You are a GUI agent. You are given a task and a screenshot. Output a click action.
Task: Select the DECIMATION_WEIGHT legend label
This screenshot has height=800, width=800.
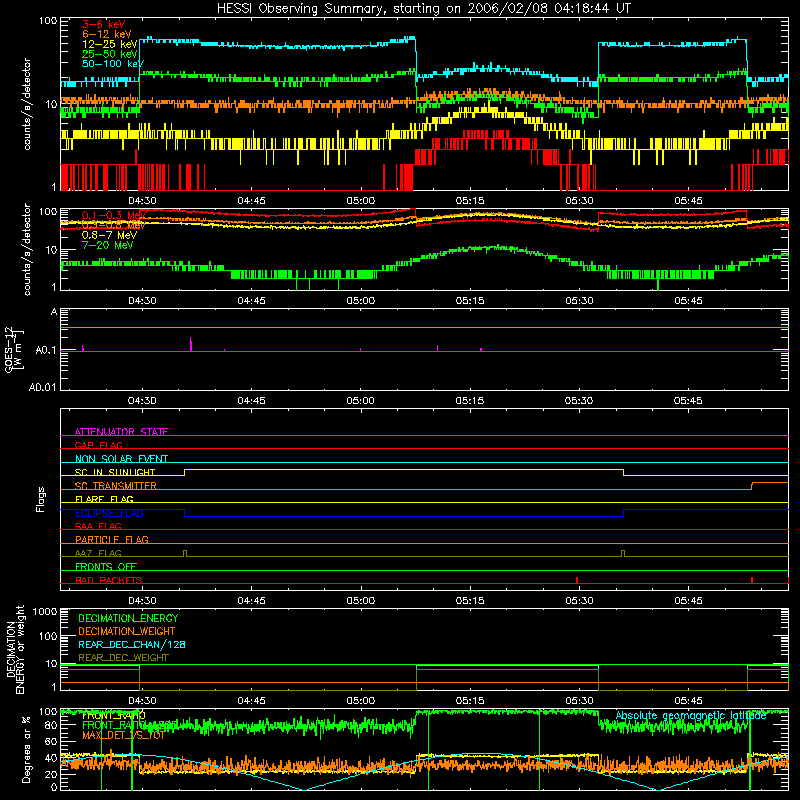click(127, 631)
